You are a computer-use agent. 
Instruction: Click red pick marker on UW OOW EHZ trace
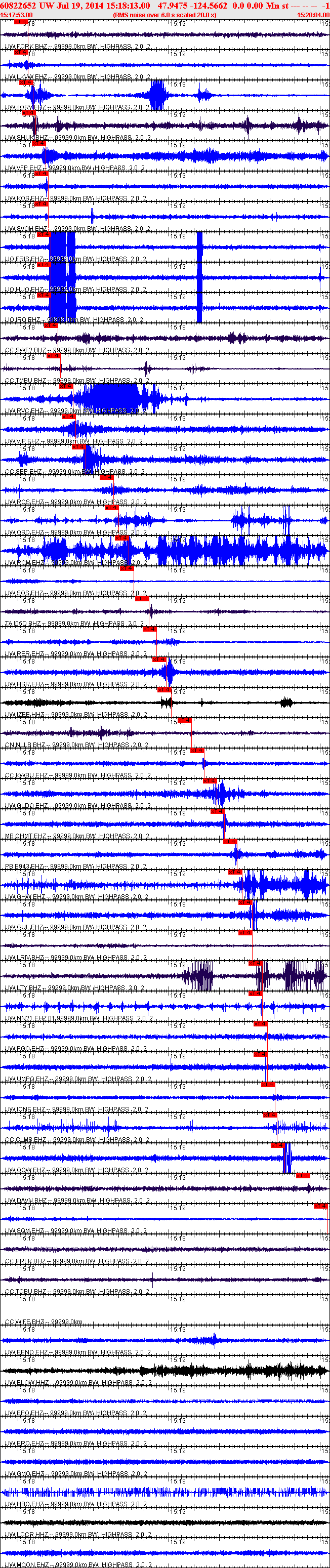(x=278, y=1146)
